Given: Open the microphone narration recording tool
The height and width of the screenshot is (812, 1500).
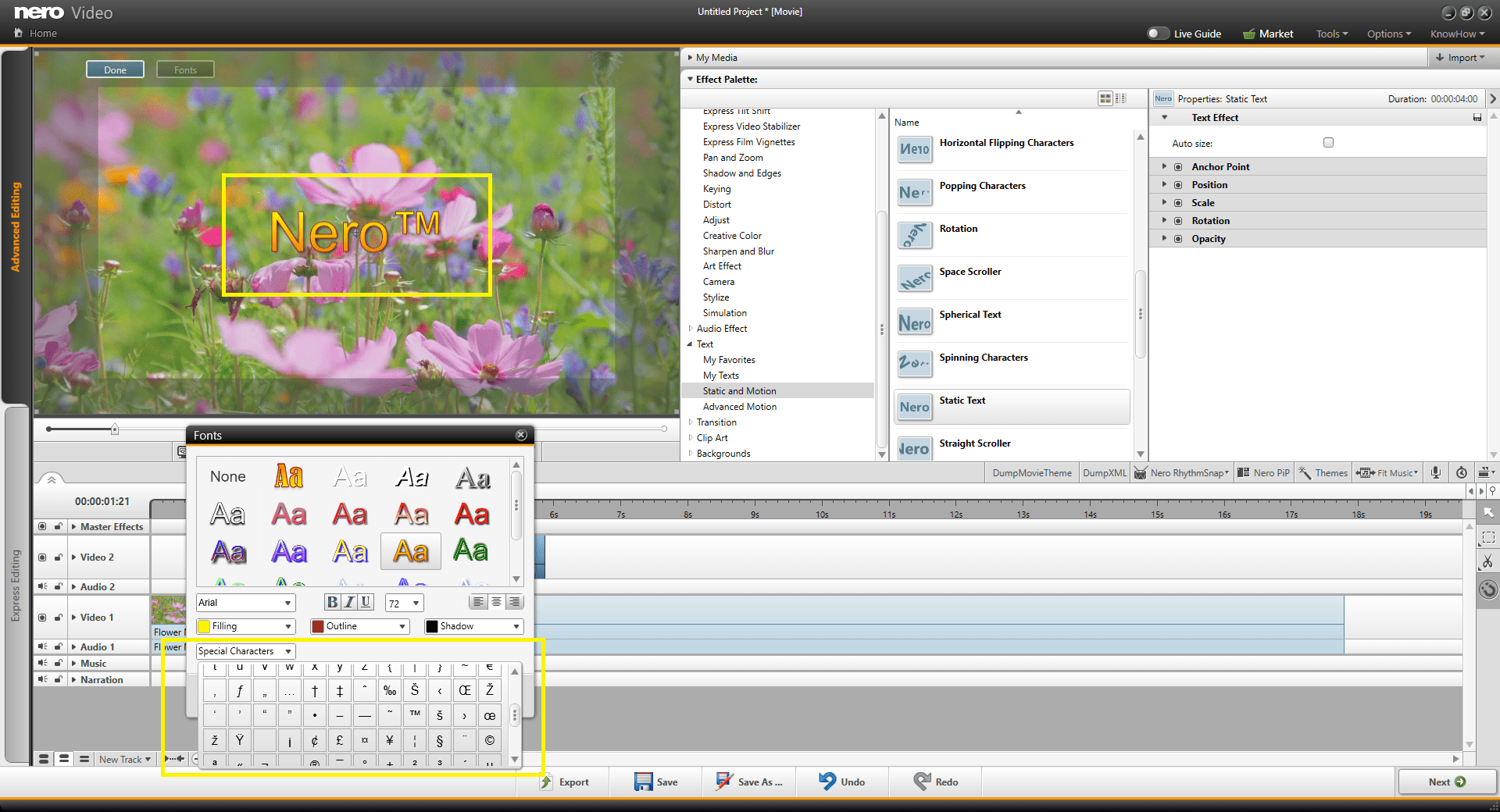Looking at the screenshot, I should coord(1436,472).
